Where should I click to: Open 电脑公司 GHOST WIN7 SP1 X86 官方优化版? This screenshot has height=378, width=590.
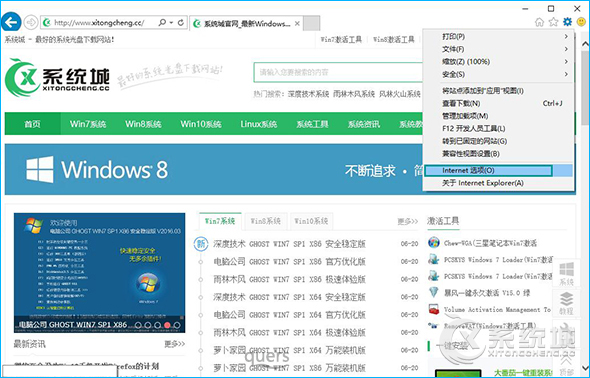click(x=289, y=262)
